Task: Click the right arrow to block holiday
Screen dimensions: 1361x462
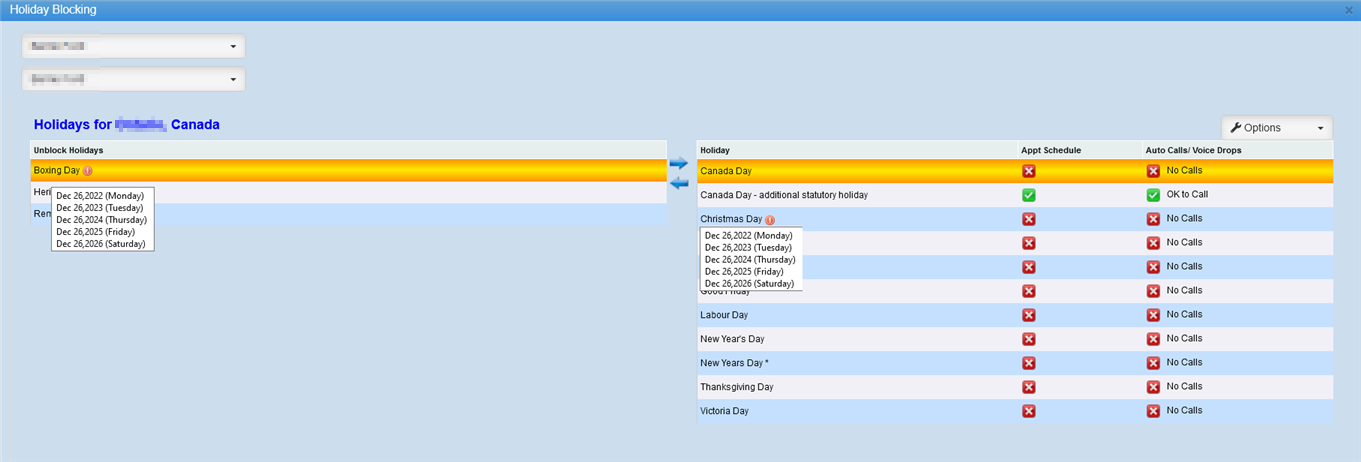Action: click(x=678, y=163)
